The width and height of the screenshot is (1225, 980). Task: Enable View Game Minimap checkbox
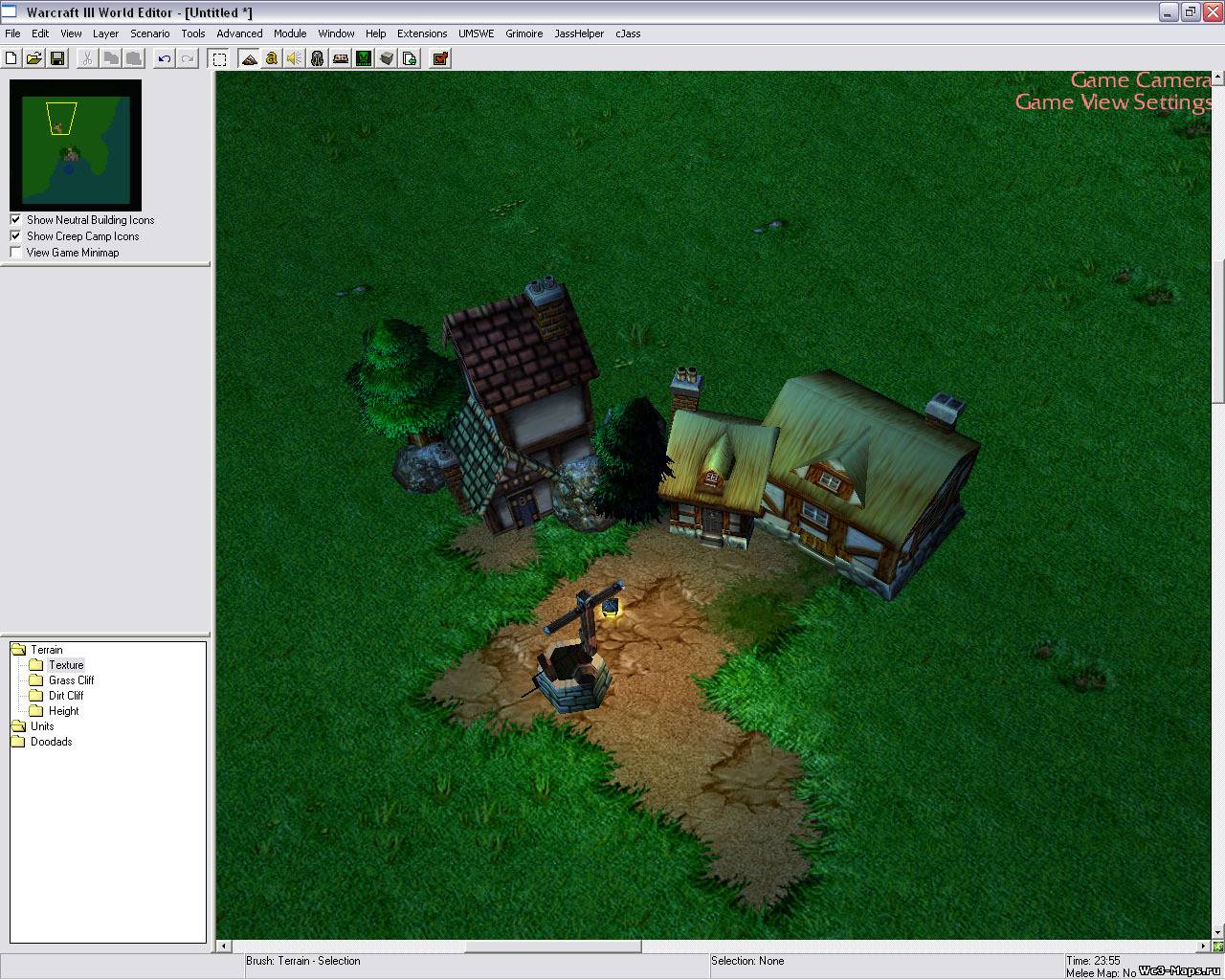15,253
